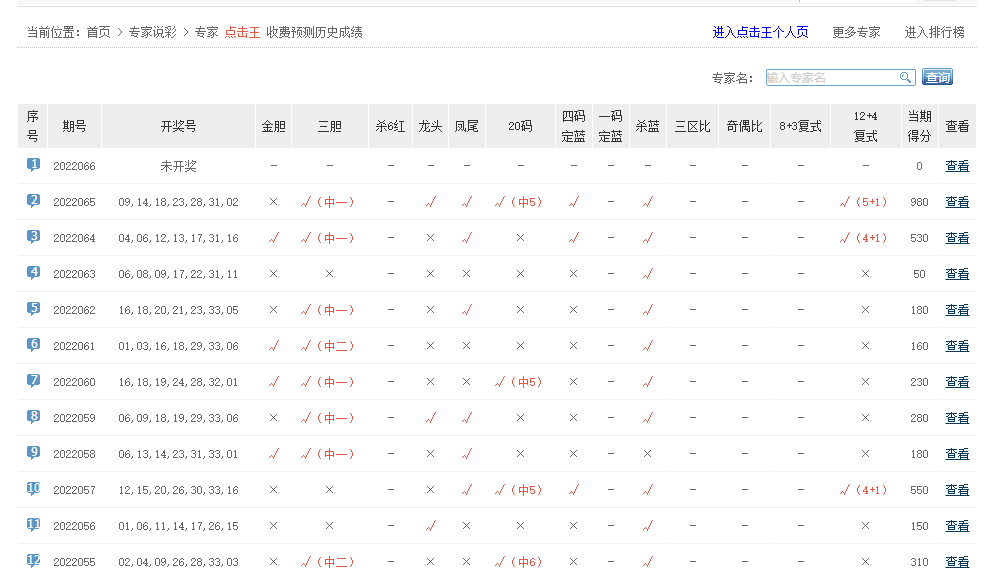985x573 pixels.
Task: Navigate to 首页 in breadcrumb
Action: tap(98, 32)
